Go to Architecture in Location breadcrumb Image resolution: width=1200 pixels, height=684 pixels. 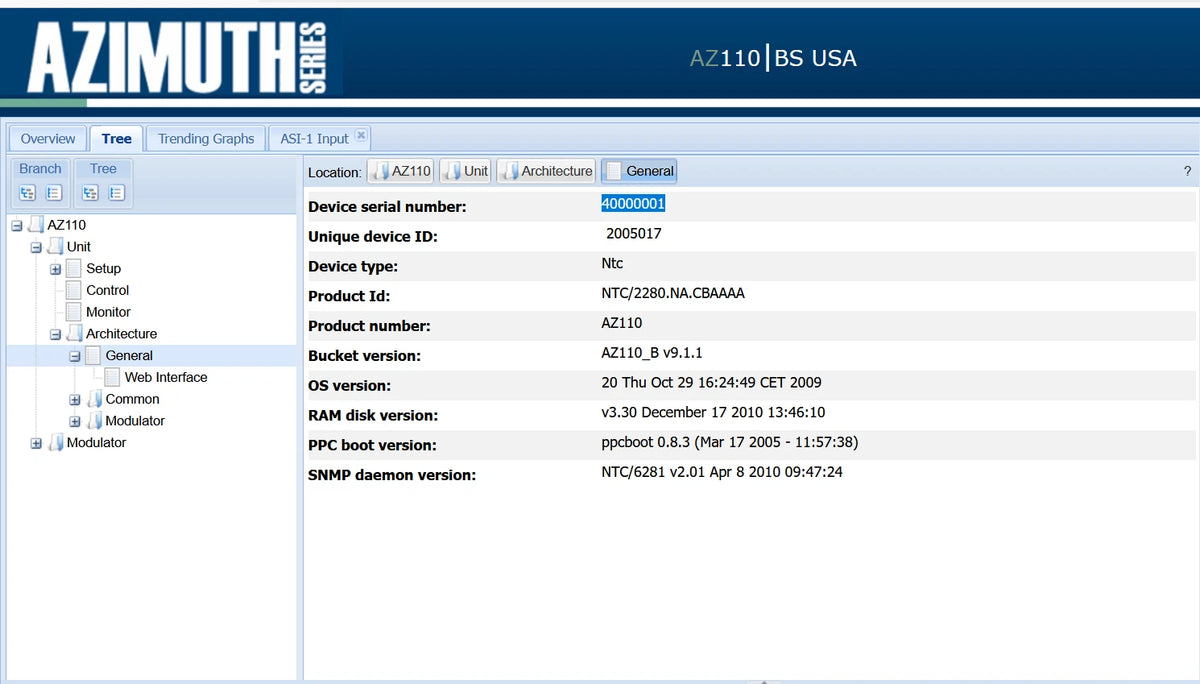click(547, 171)
